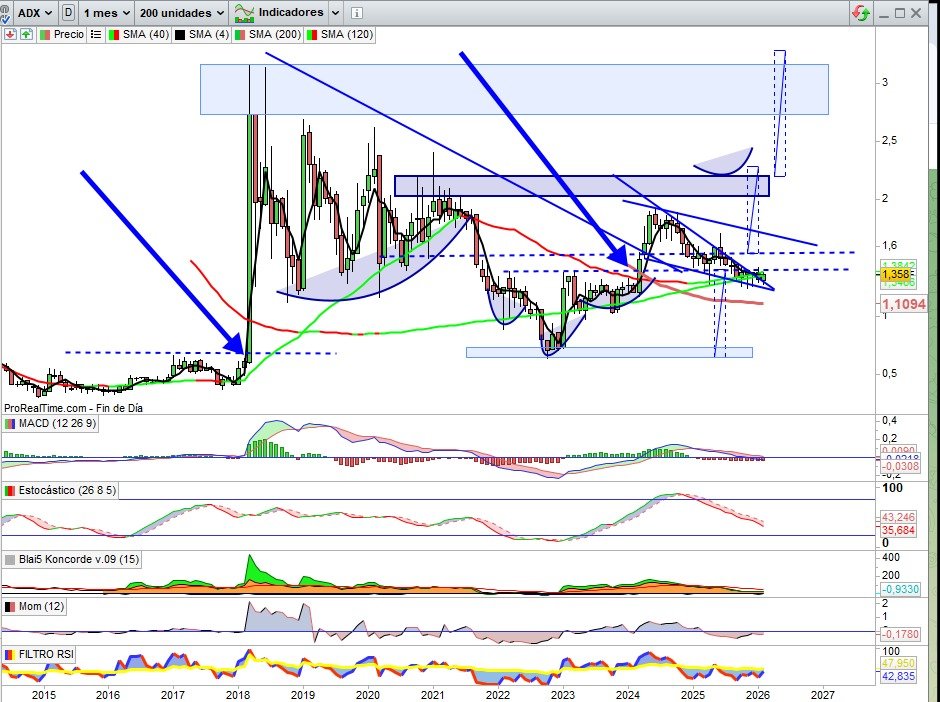Click the 2024 label on time axis

[x=628, y=695]
